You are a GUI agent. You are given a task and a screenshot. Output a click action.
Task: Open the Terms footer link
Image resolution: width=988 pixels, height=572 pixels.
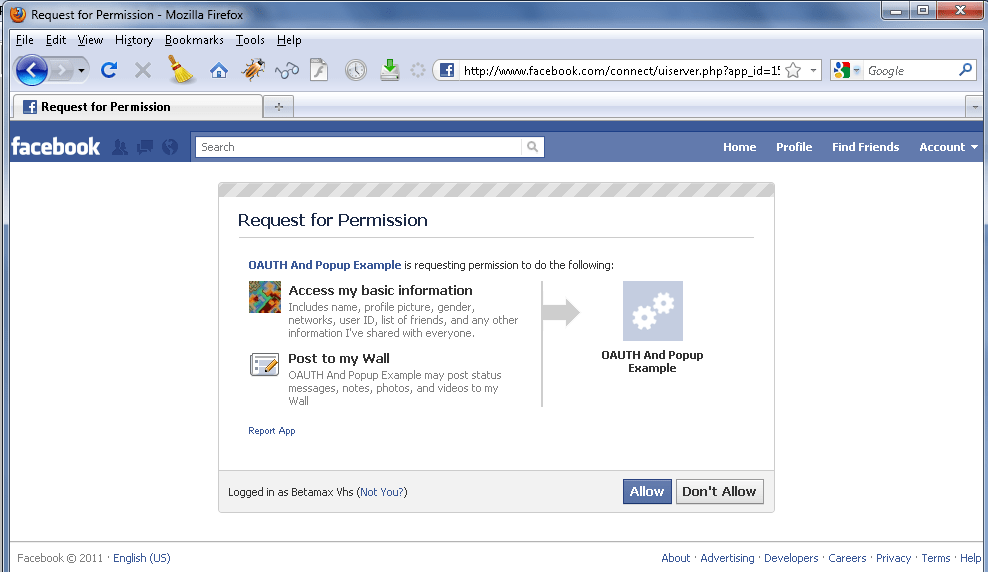(936, 558)
